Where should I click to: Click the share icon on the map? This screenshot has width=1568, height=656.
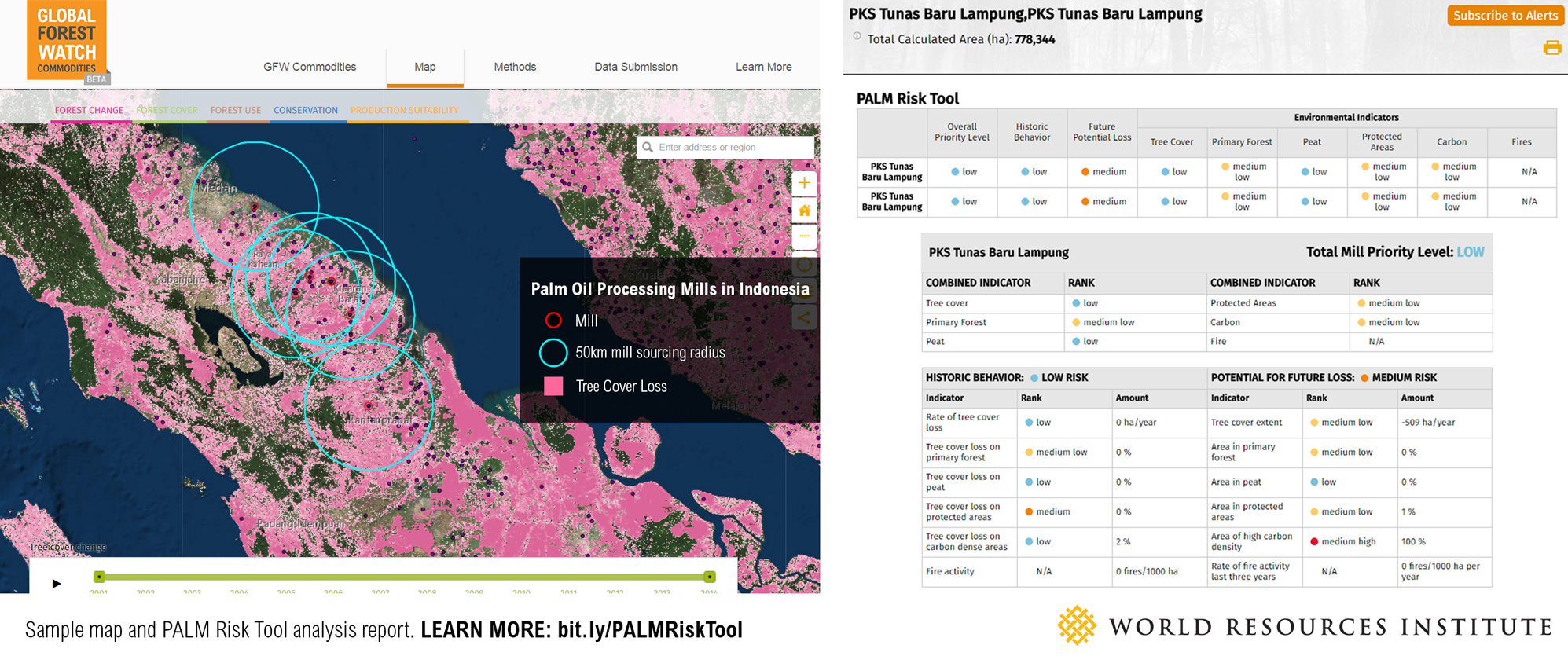(804, 318)
